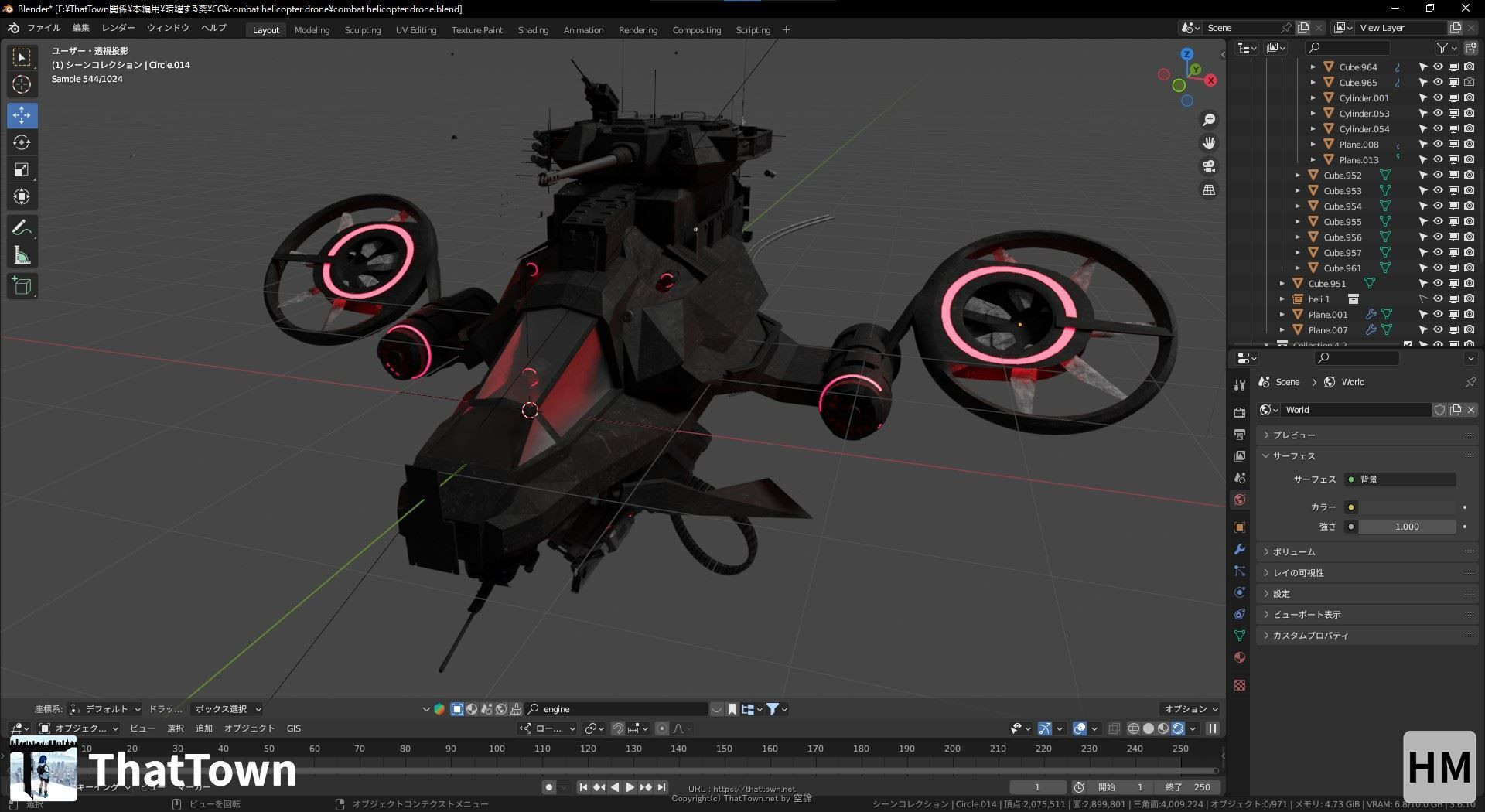Open the Texture properties tab
1485x812 pixels.
coord(1240,685)
